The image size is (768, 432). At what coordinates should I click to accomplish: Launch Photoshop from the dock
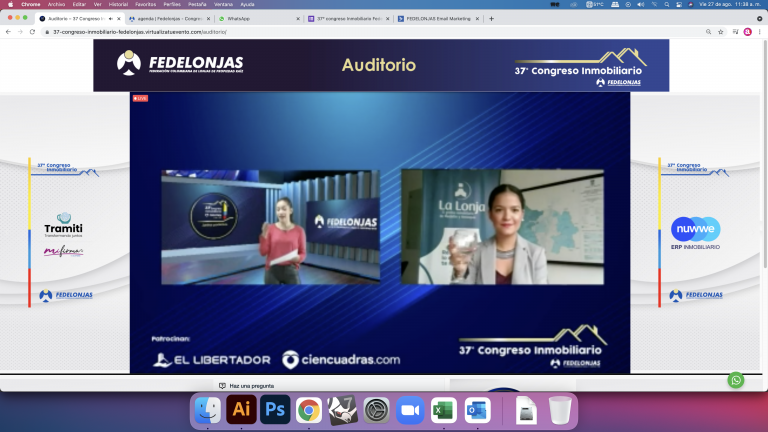(x=275, y=409)
